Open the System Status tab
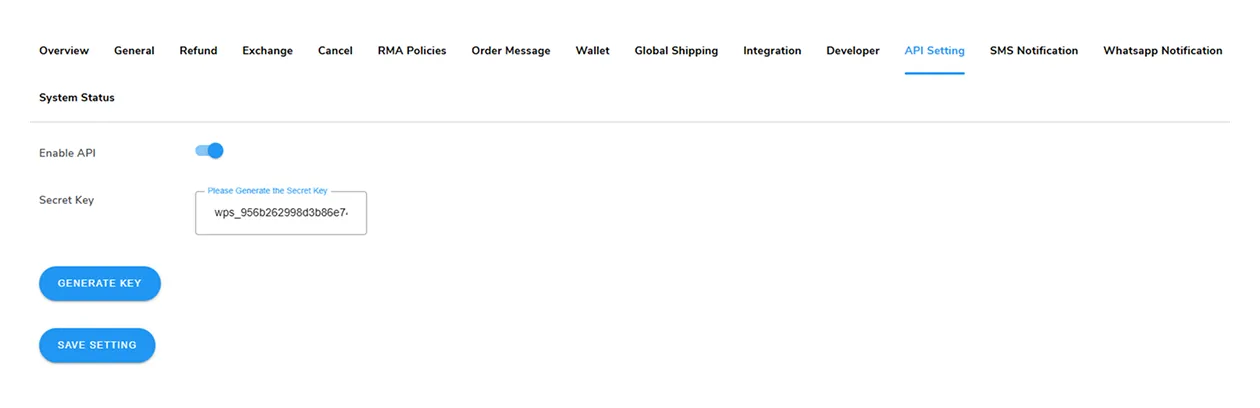 pos(77,98)
